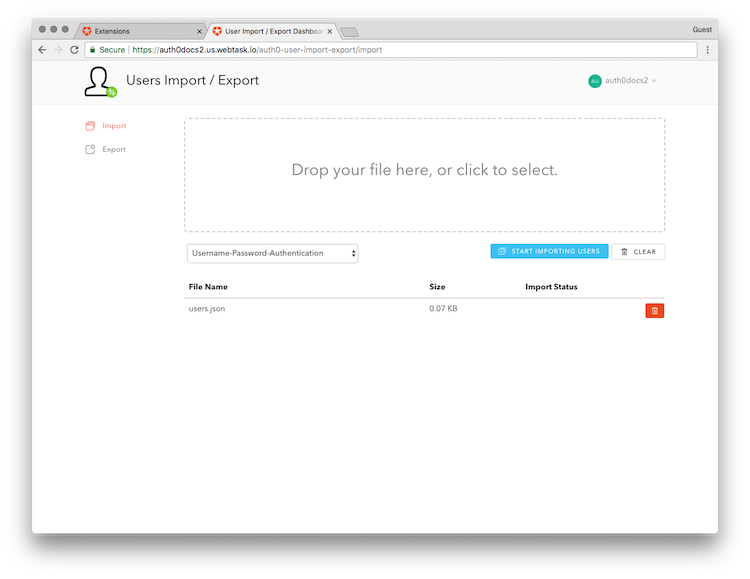The height and width of the screenshot is (579, 750).
Task: Click the Size column header
Action: [437, 287]
